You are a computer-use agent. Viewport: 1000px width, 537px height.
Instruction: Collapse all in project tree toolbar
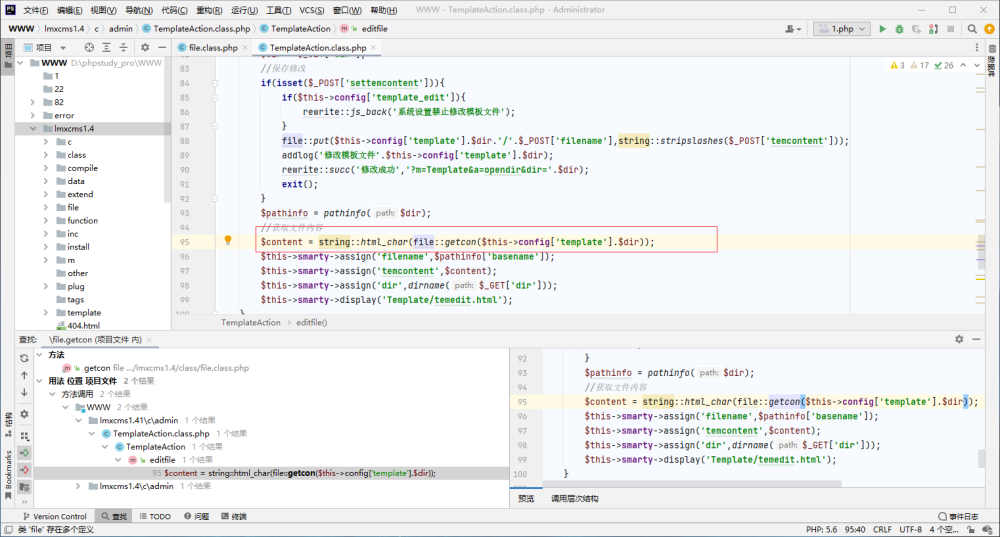click(123, 47)
